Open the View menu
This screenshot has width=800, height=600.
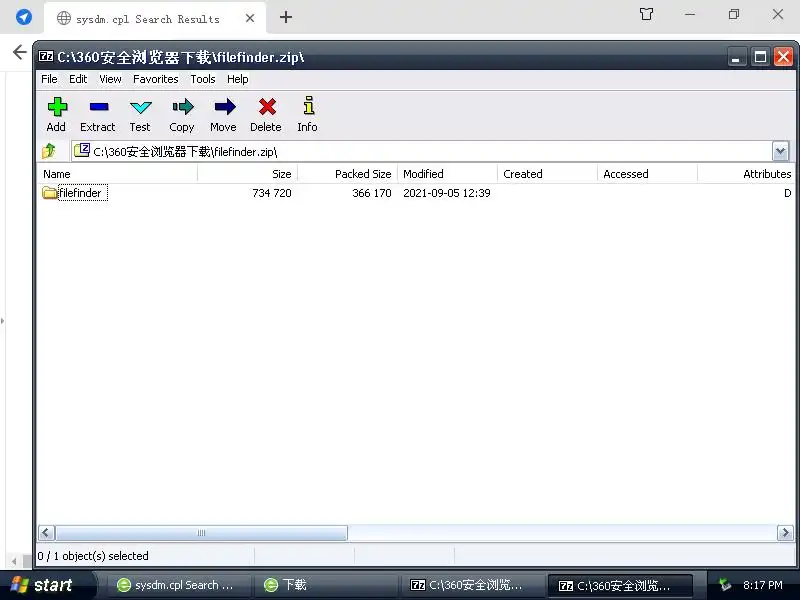point(110,79)
